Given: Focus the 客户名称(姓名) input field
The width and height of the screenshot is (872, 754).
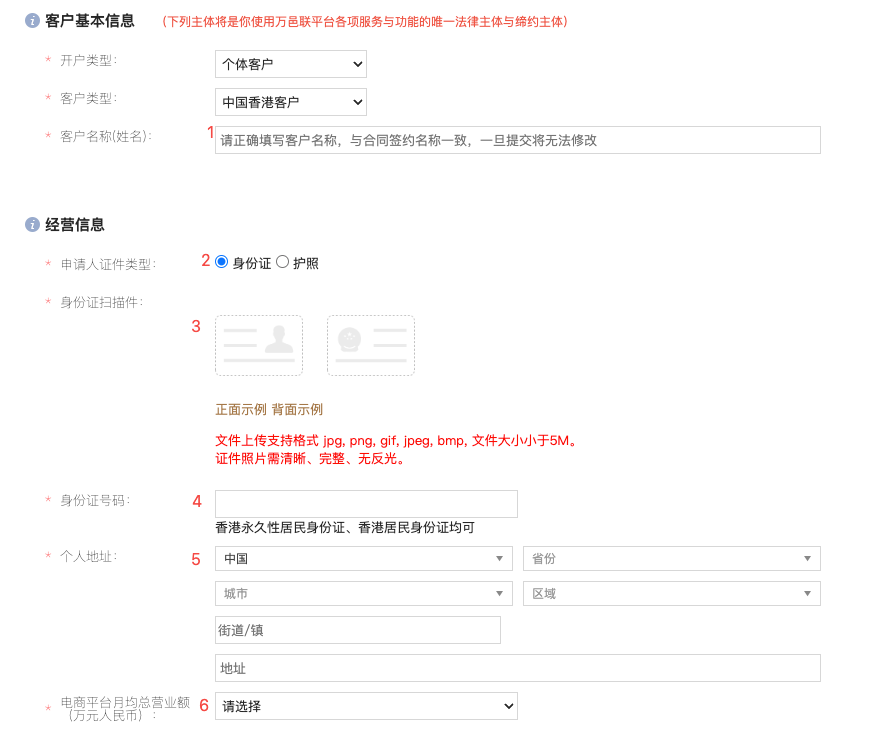Looking at the screenshot, I should click(518, 140).
